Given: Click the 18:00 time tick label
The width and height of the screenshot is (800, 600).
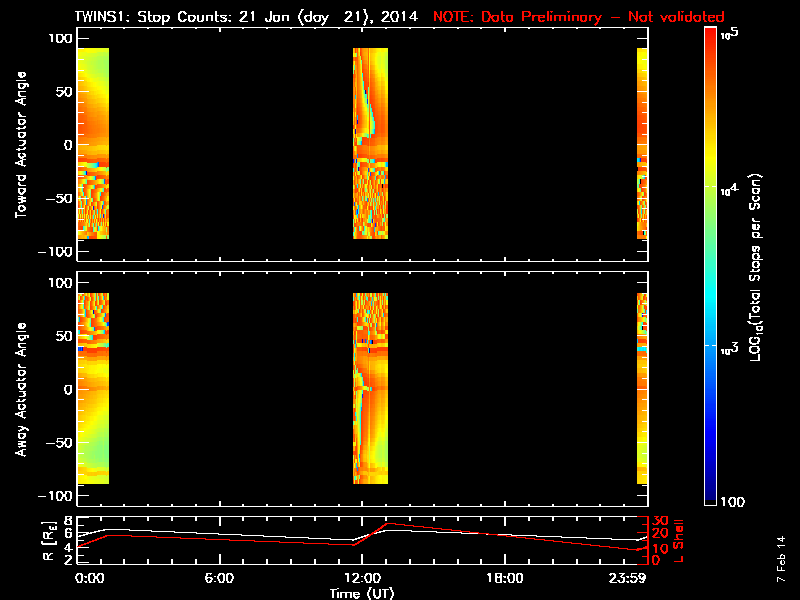Looking at the screenshot, I should tap(504, 578).
